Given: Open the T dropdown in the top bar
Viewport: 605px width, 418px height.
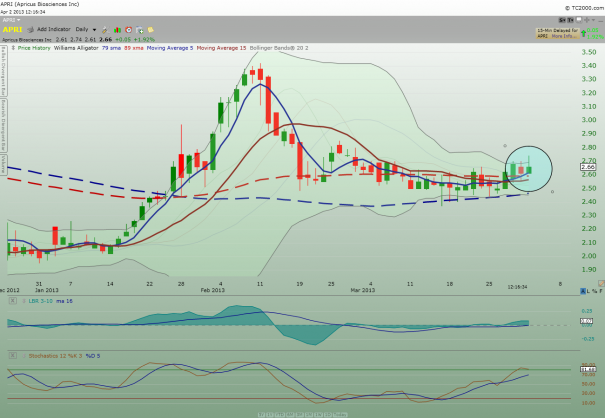Looking at the screenshot, I should [570, 20].
